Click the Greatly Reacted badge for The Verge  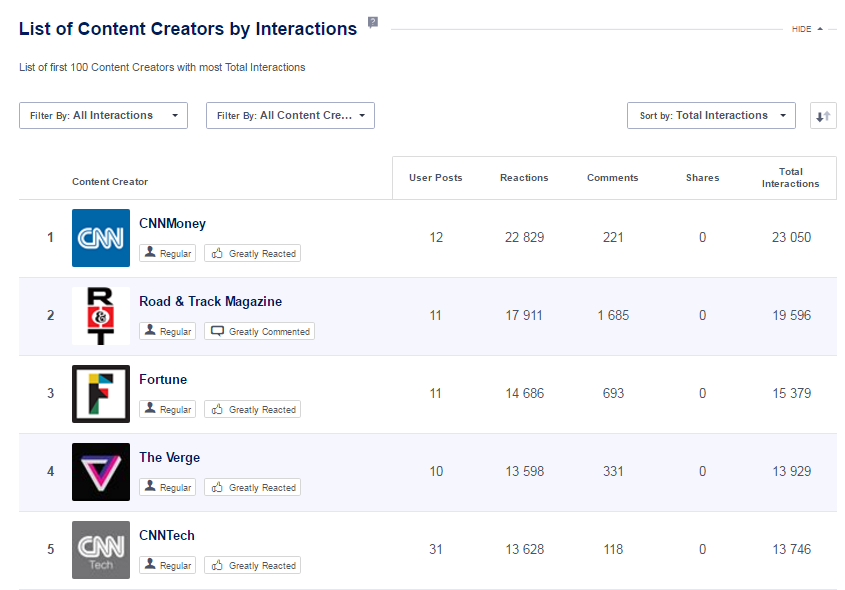click(x=252, y=487)
